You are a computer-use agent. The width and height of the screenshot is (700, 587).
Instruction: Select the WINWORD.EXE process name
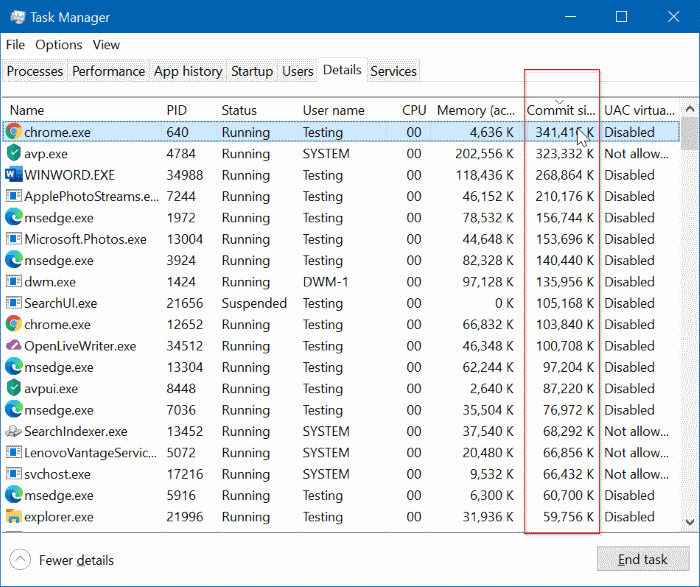70,175
